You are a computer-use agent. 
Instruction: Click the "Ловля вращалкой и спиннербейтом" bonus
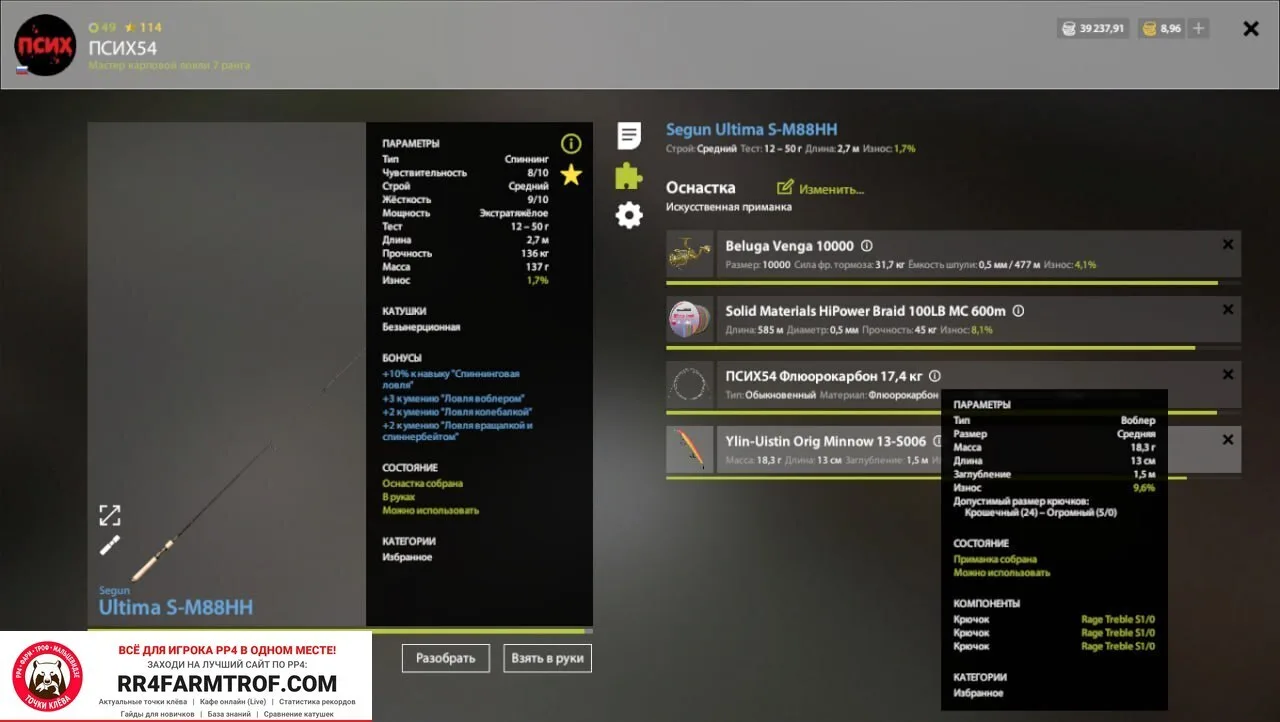coord(457,431)
